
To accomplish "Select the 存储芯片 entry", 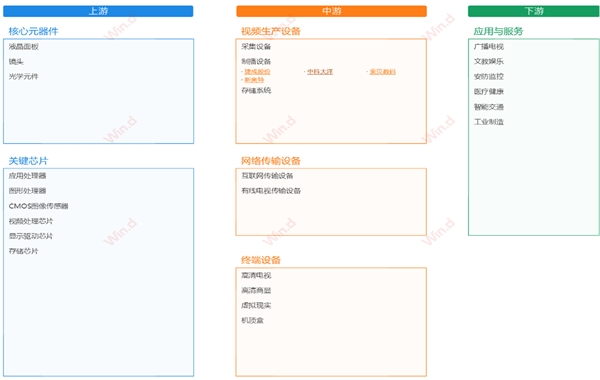I will pos(24,251).
